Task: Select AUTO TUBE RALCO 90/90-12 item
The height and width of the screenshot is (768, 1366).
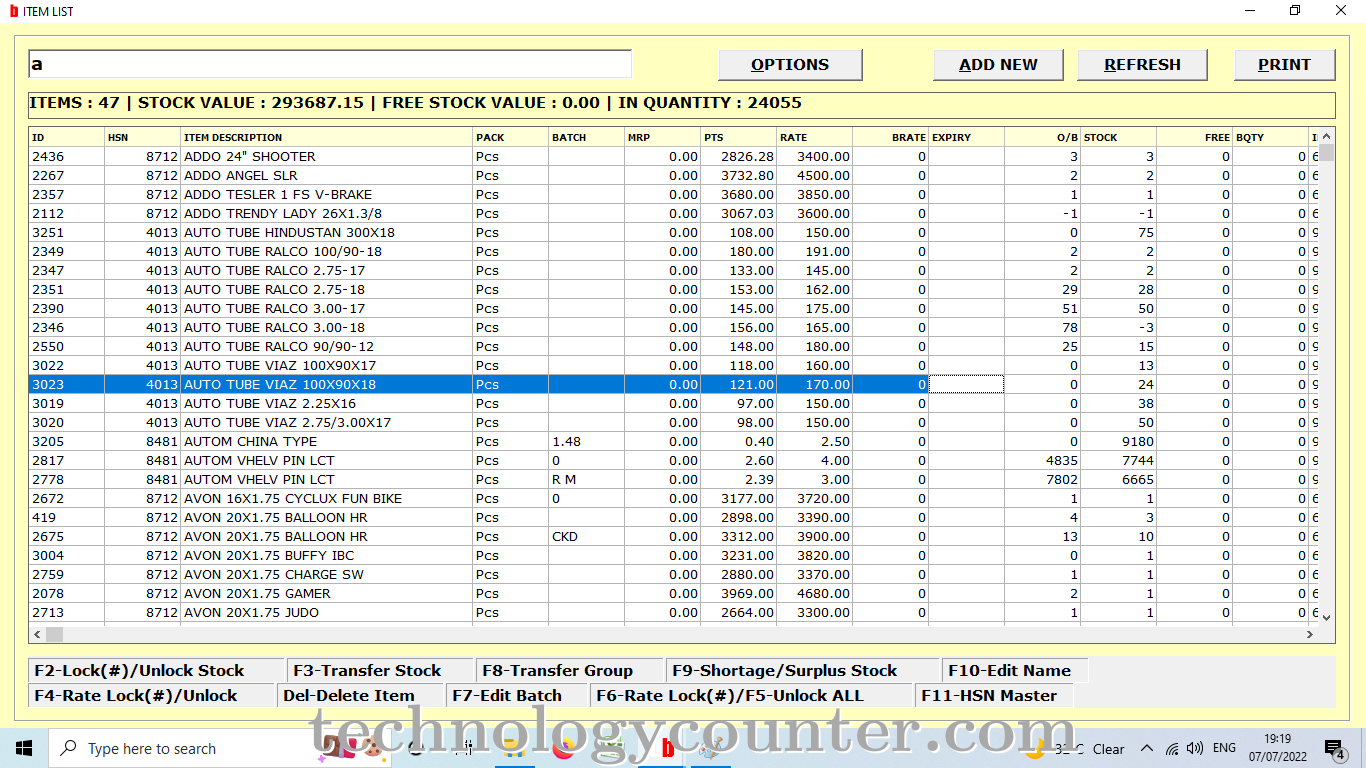Action: [673, 346]
